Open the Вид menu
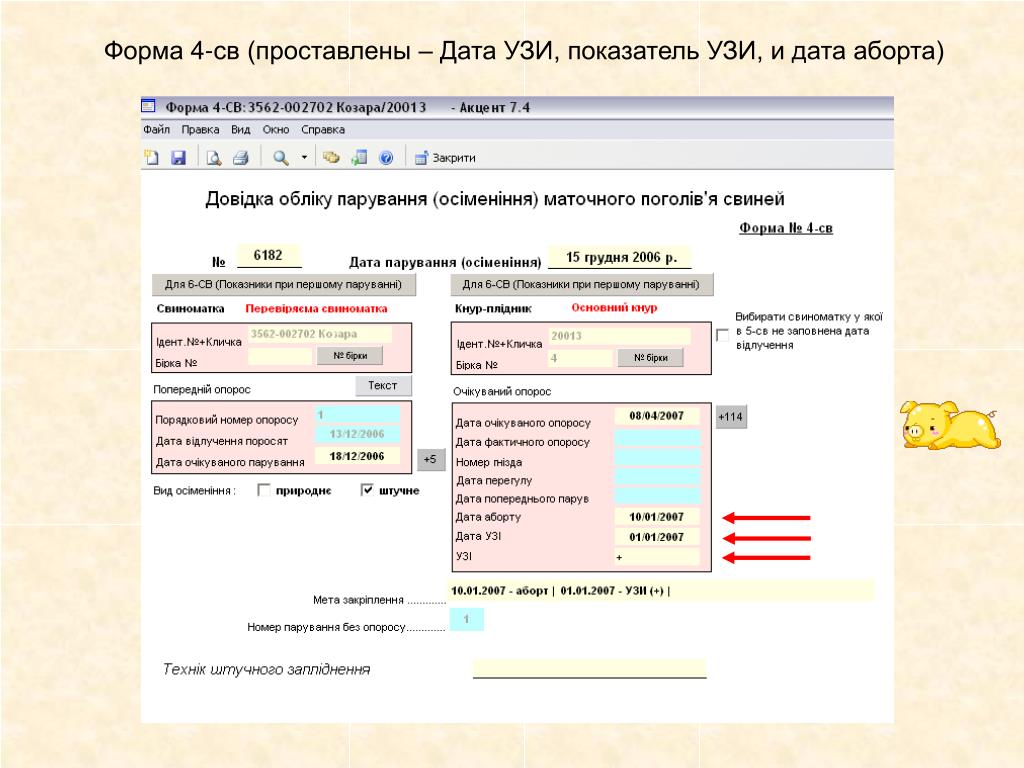Viewport: 1024px width, 768px height. click(241, 129)
